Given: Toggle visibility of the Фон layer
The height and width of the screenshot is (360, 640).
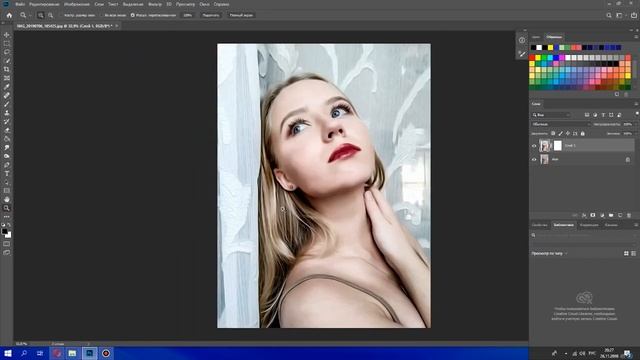Looking at the screenshot, I should (534, 160).
